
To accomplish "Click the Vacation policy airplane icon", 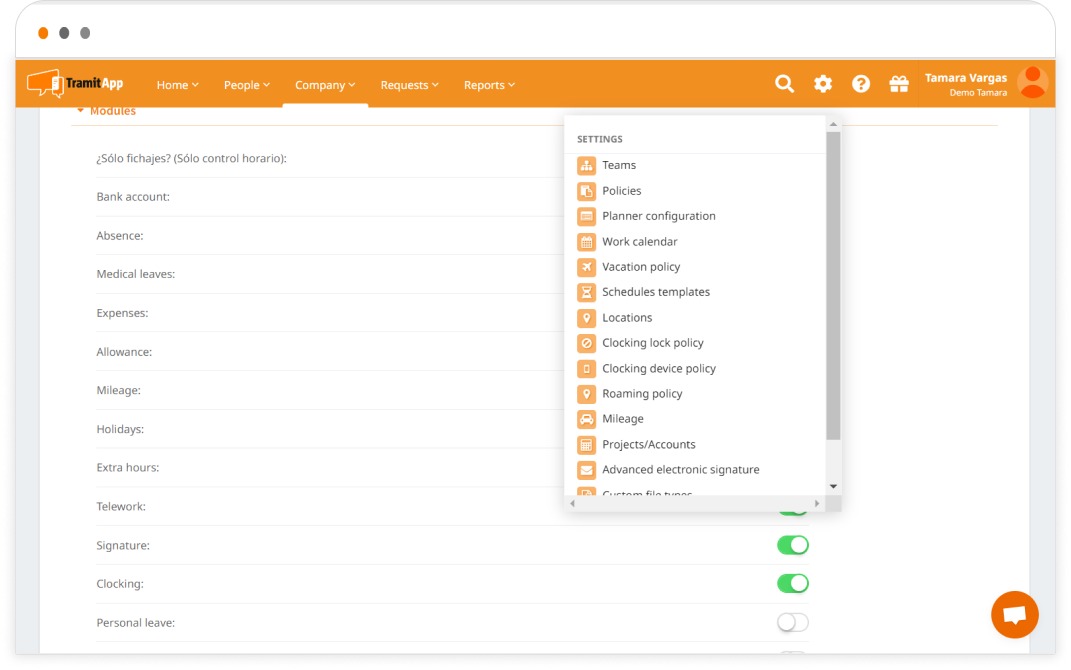I will (x=586, y=267).
